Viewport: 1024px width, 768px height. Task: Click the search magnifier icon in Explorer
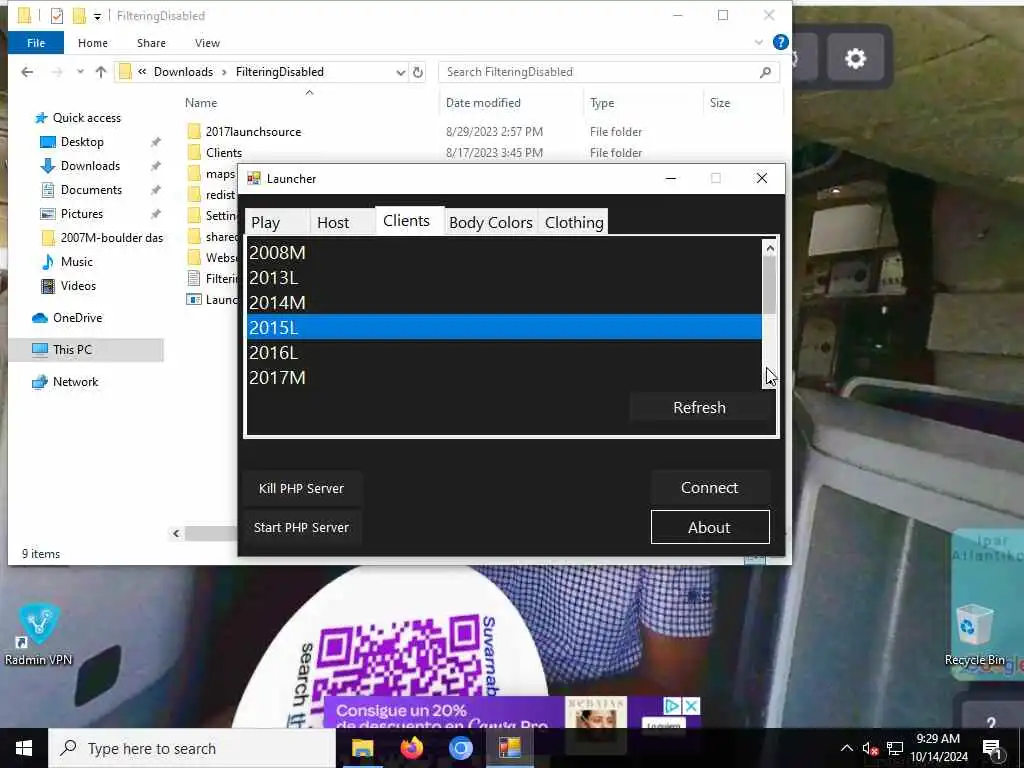[765, 72]
